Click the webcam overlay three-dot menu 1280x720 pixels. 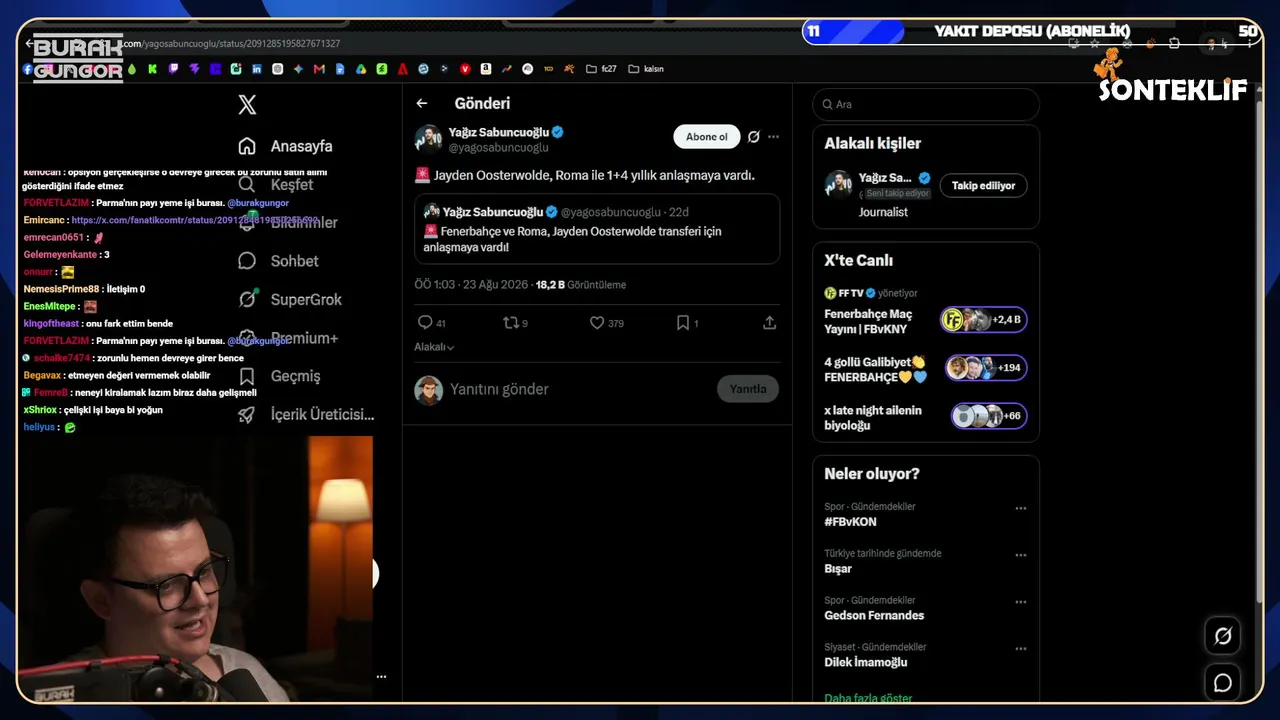pyautogui.click(x=381, y=677)
